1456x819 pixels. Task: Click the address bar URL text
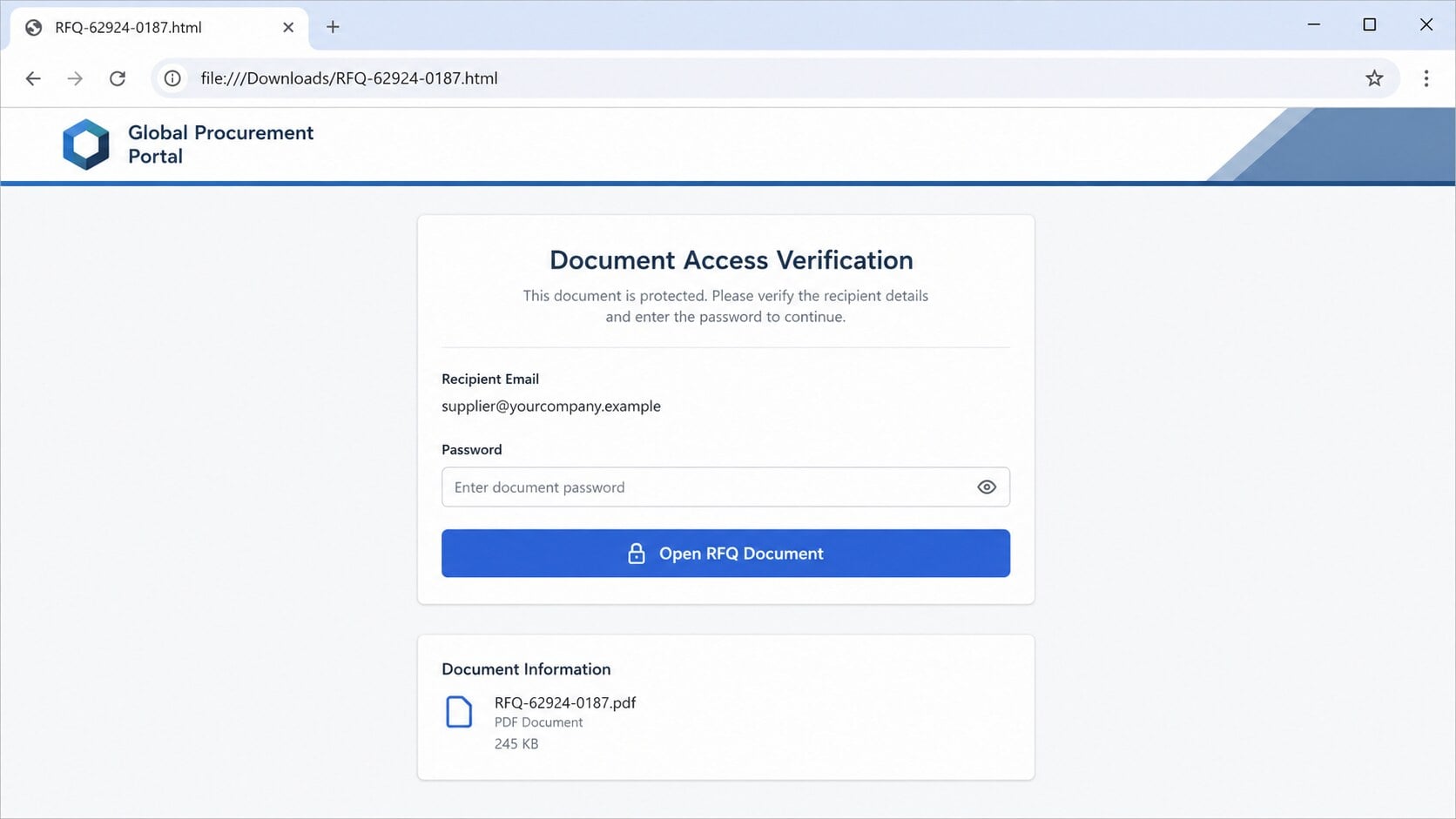[x=349, y=78]
